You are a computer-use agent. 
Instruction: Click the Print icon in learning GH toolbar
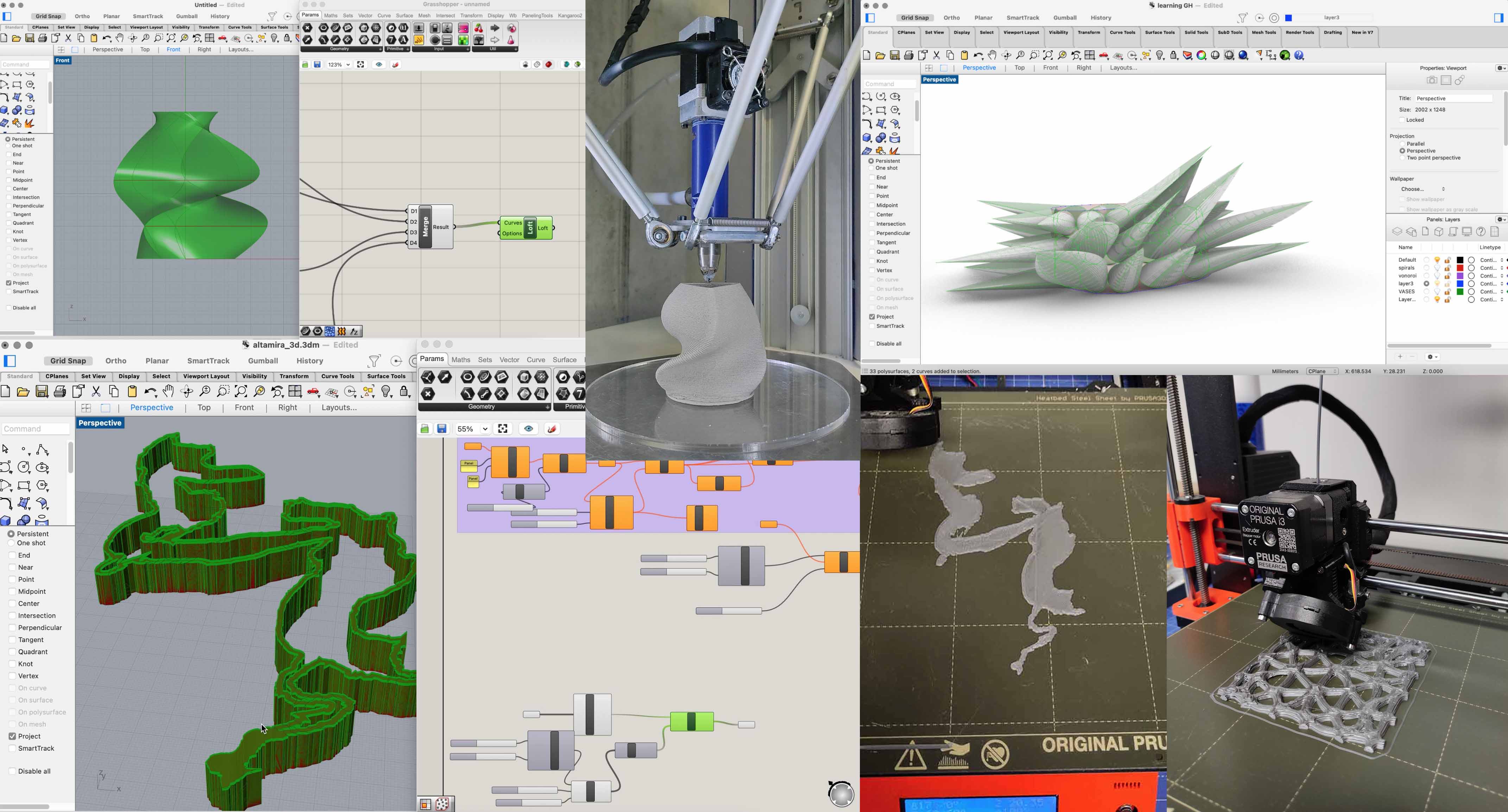(x=908, y=56)
